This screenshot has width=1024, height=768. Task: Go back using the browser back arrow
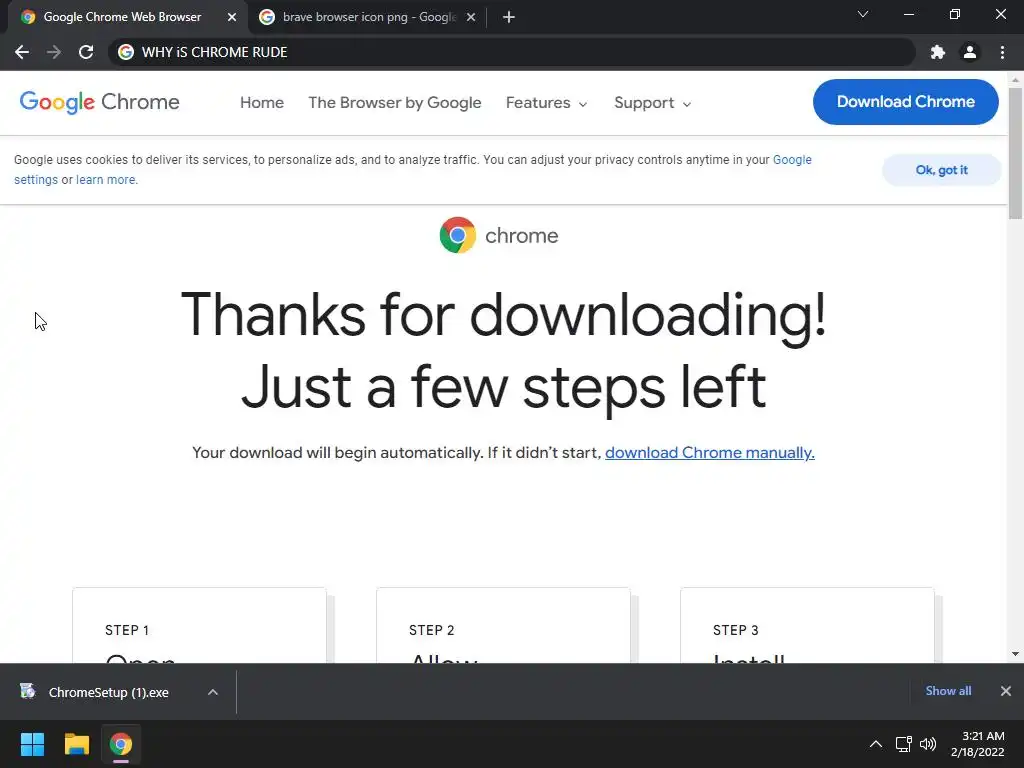pos(22,52)
